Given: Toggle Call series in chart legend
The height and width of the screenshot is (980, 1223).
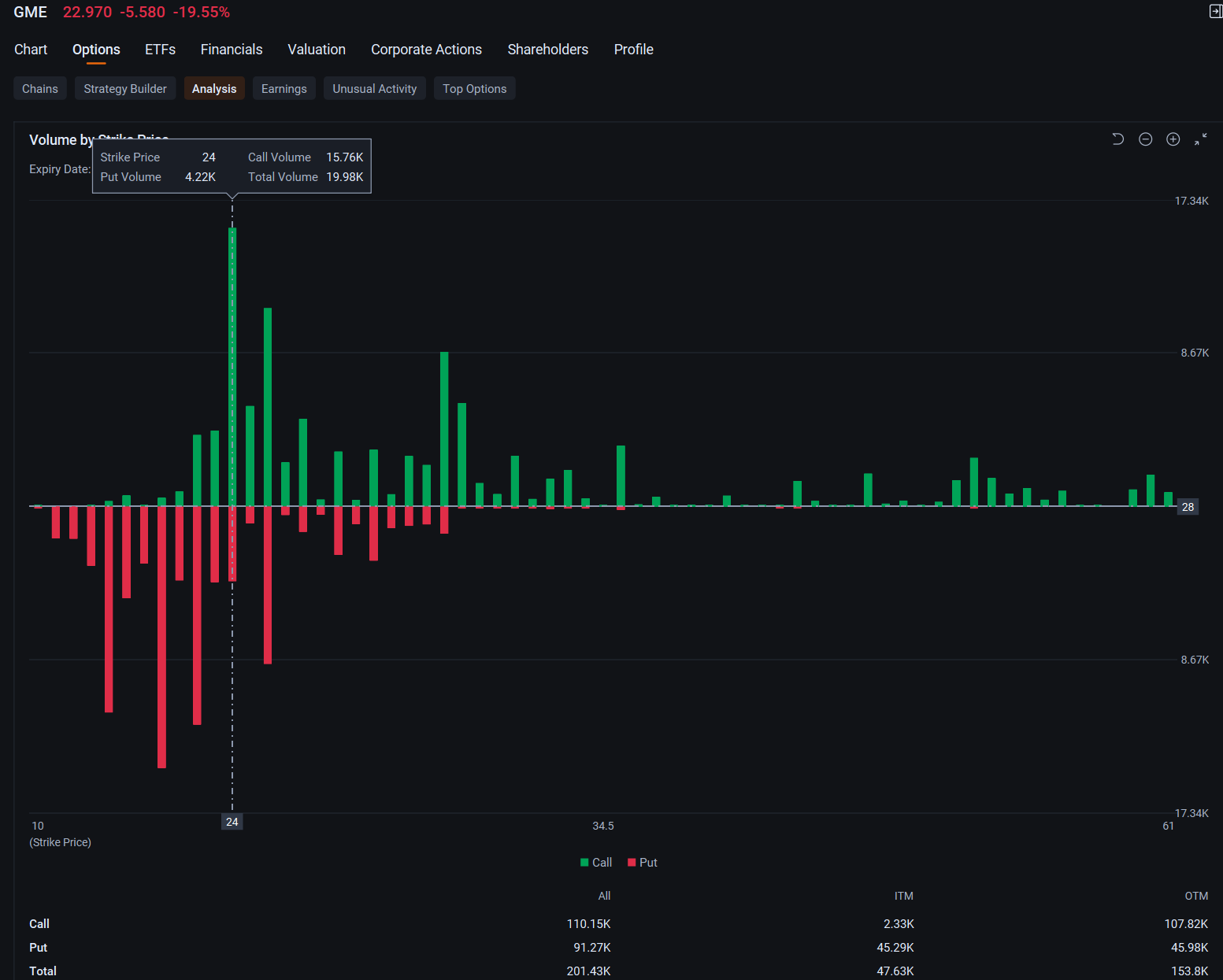Looking at the screenshot, I should [596, 863].
